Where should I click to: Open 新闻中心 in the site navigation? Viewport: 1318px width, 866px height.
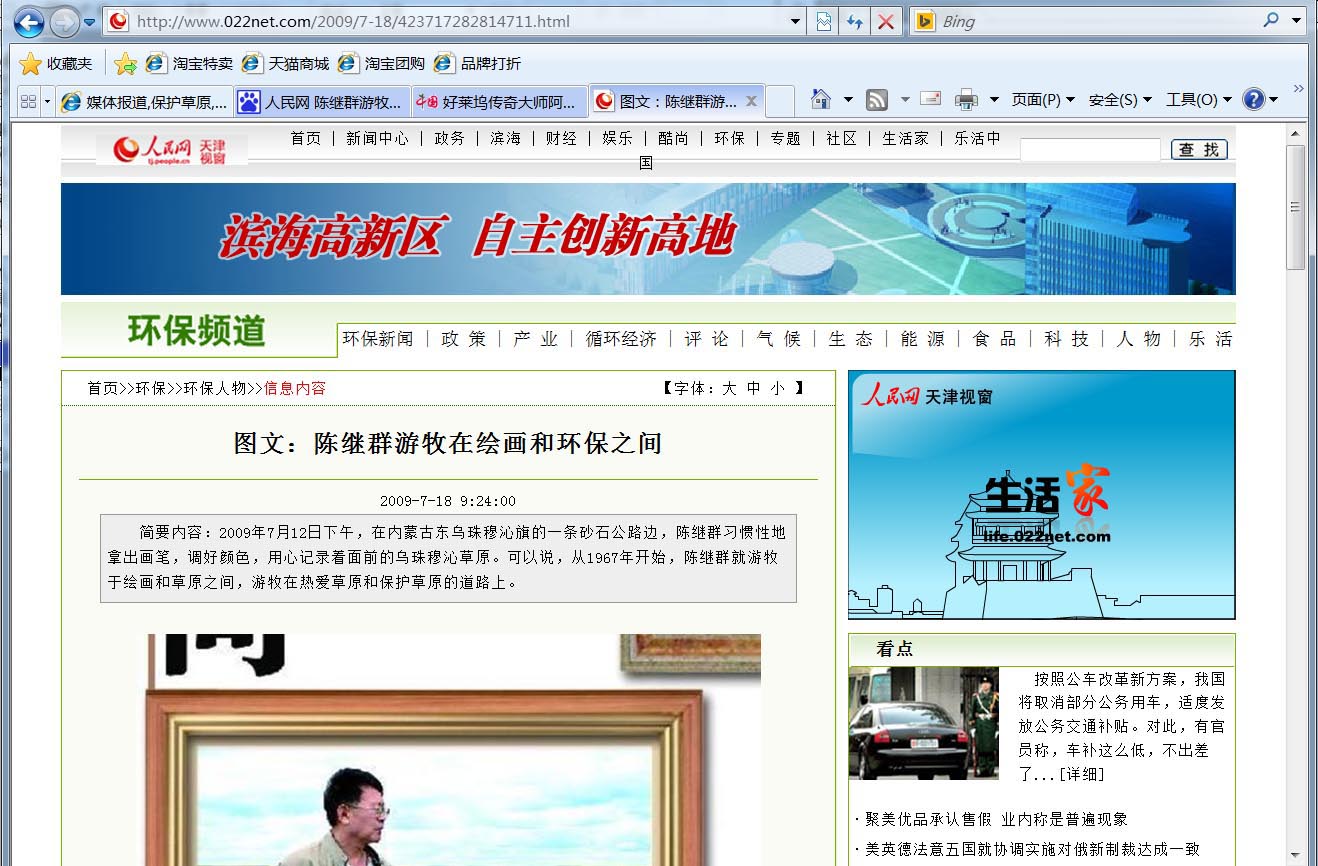coord(377,139)
